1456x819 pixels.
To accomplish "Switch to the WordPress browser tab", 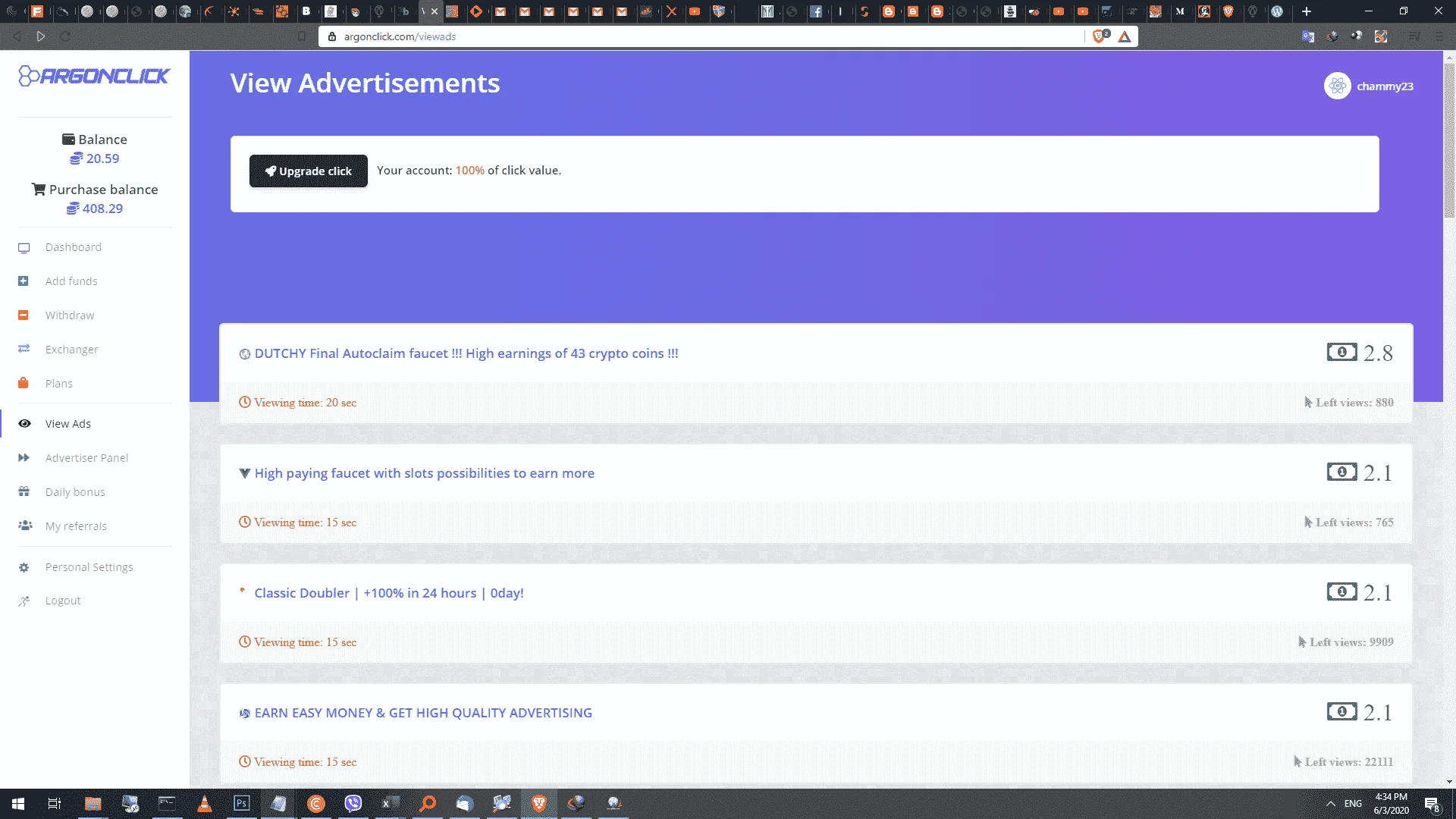I will point(1277,11).
